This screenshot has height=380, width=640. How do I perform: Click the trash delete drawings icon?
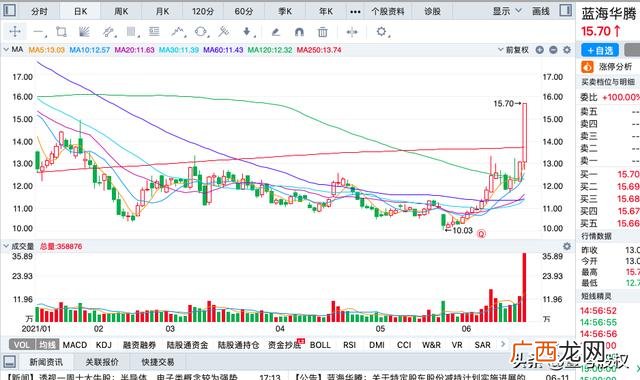(x=322, y=32)
